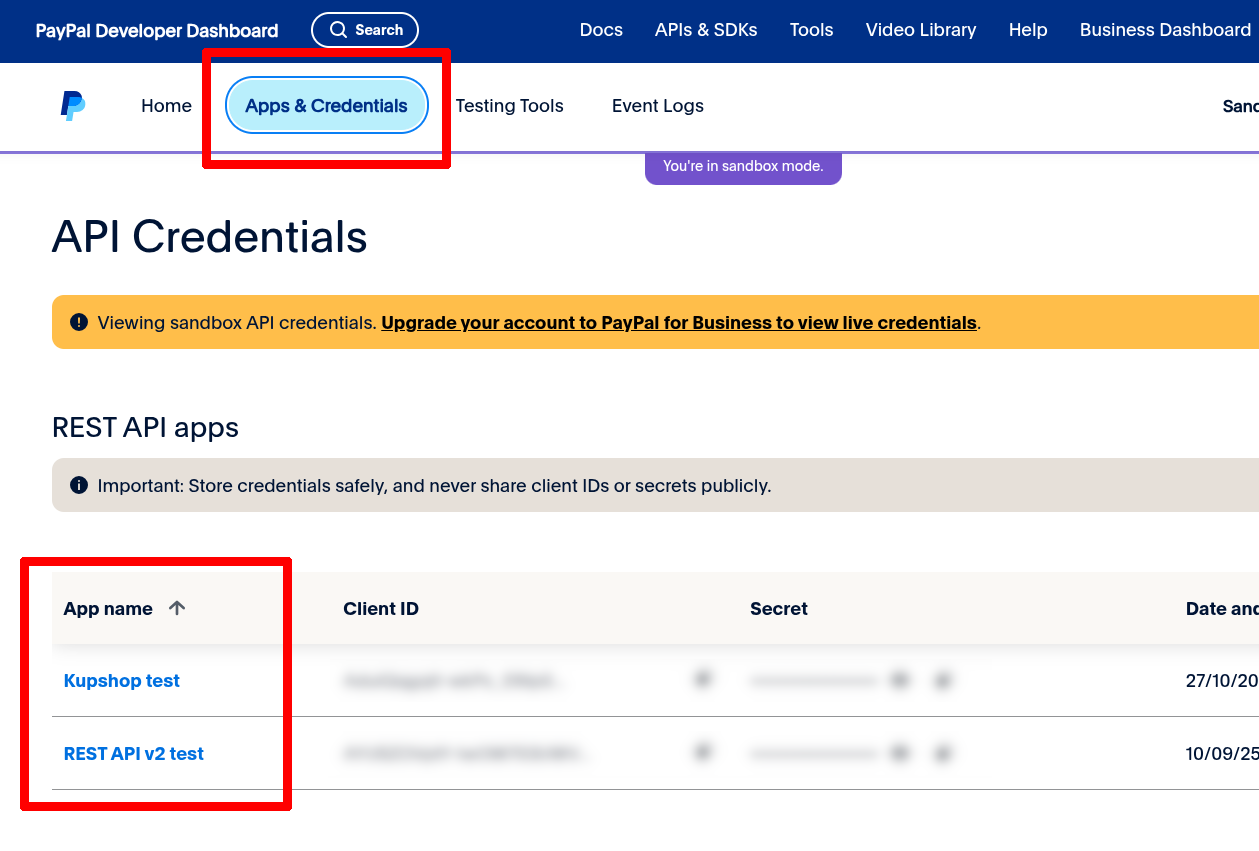Click the blurred Client ID value for REST API v2 test
This screenshot has width=1259, height=851.
point(466,754)
